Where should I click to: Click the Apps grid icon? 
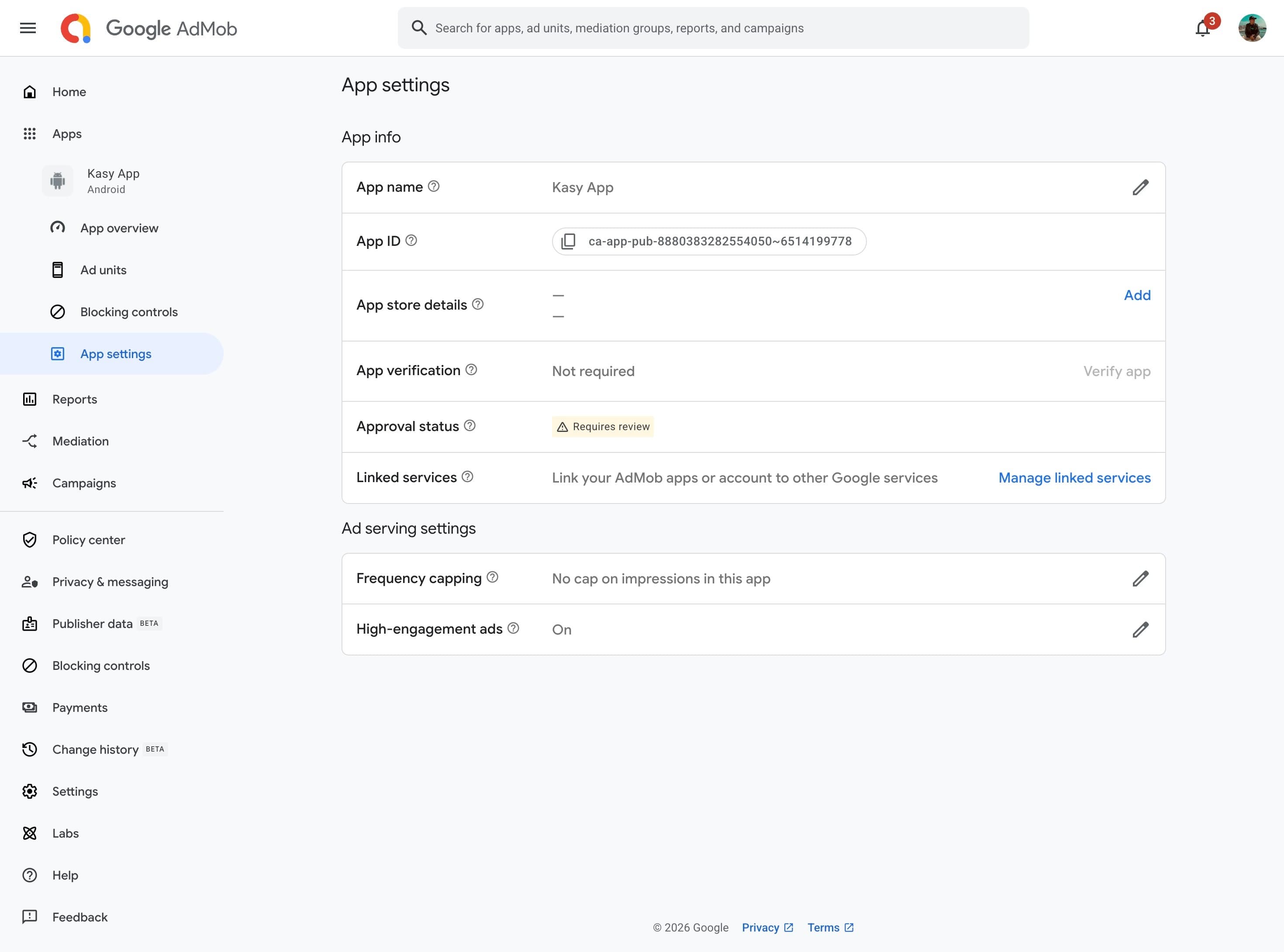coord(29,134)
